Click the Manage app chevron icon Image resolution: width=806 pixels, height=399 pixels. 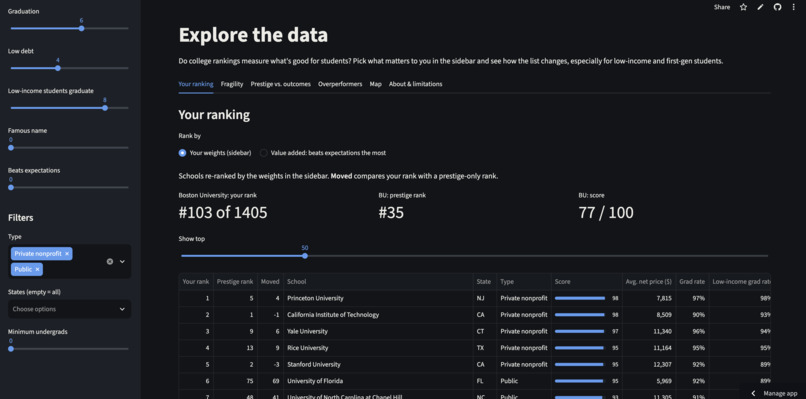753,393
